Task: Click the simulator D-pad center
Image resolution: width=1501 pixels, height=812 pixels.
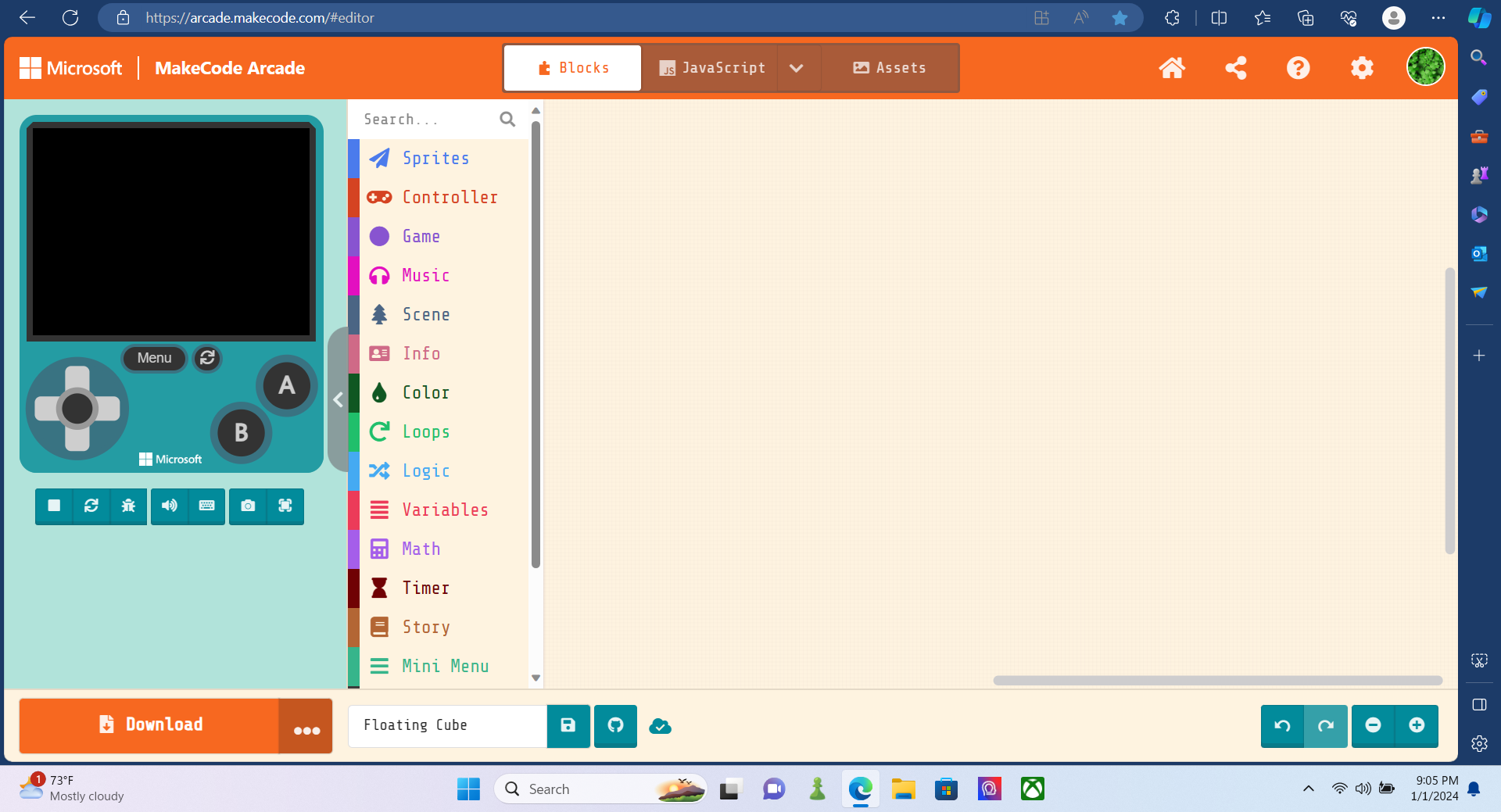Action: (x=77, y=408)
